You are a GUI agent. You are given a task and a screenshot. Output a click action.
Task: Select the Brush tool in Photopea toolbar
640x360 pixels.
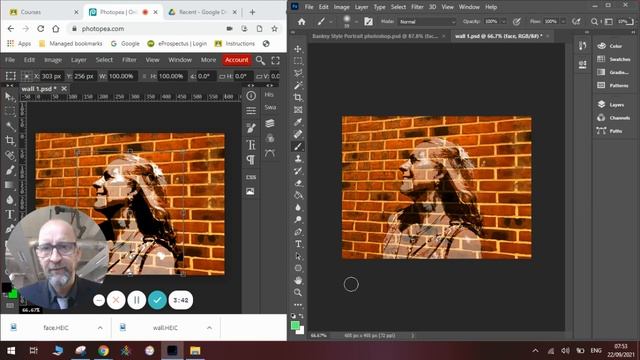click(10, 170)
